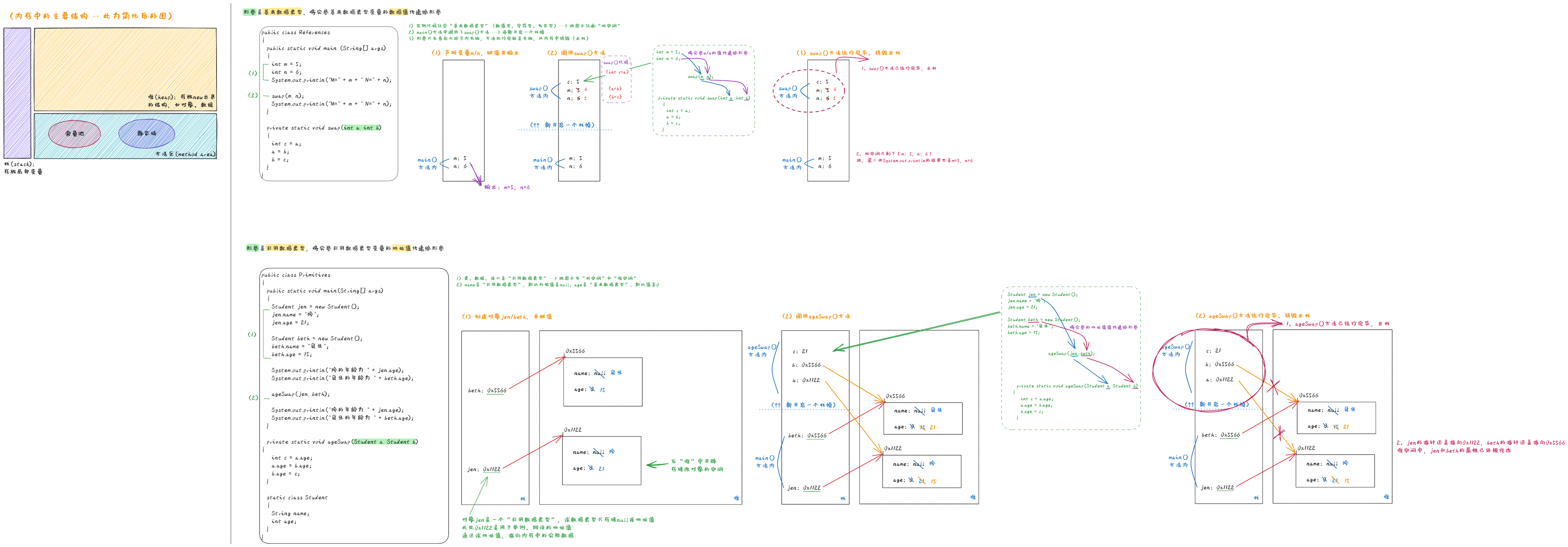
Task: Click the 堆(heap) description text
Action: pos(181,100)
